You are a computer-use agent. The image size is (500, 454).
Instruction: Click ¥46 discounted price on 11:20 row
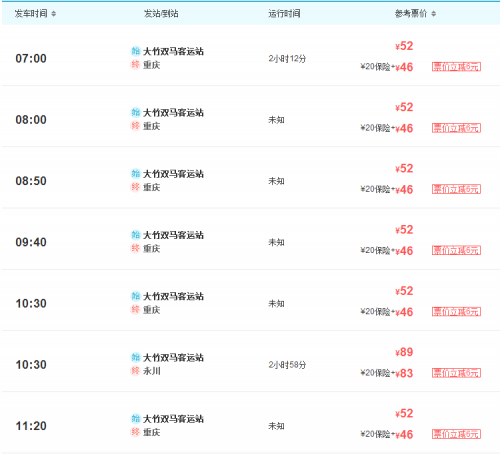click(404, 434)
